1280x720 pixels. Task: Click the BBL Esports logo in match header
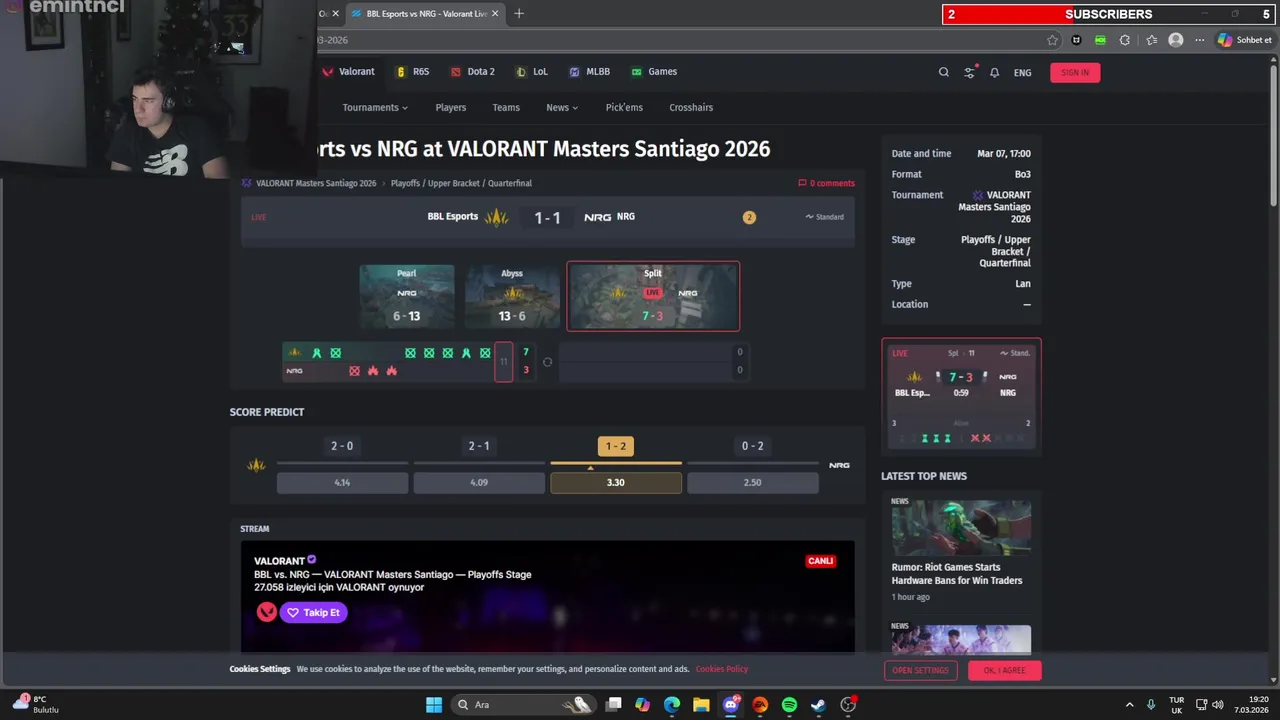tap(496, 217)
